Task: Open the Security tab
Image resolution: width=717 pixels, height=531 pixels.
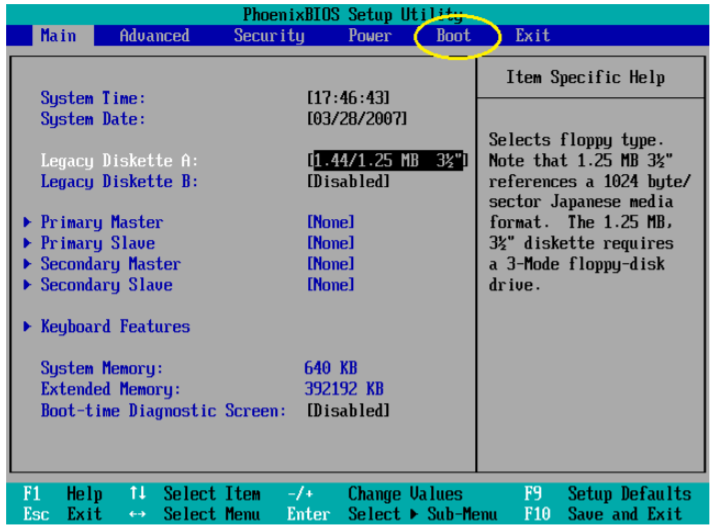Action: pyautogui.click(x=269, y=36)
